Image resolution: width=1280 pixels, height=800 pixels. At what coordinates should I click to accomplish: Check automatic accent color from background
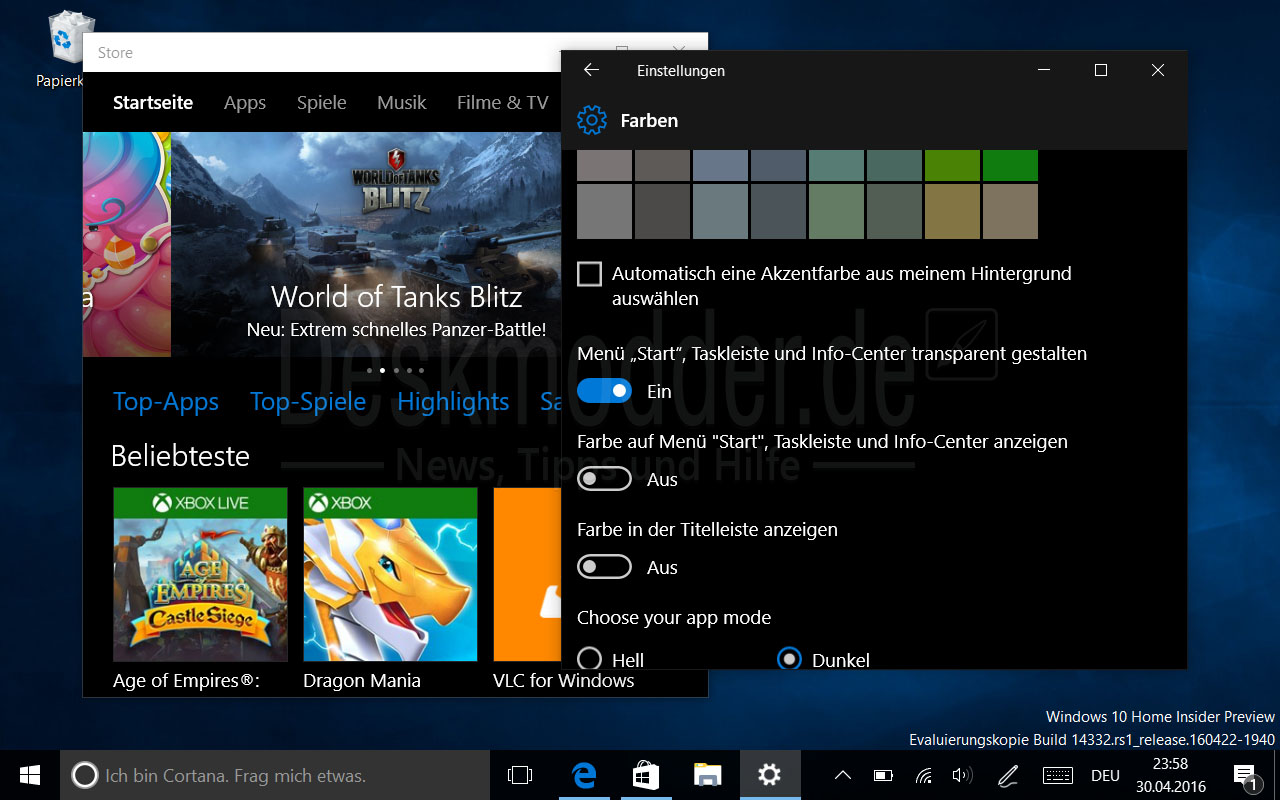[590, 274]
